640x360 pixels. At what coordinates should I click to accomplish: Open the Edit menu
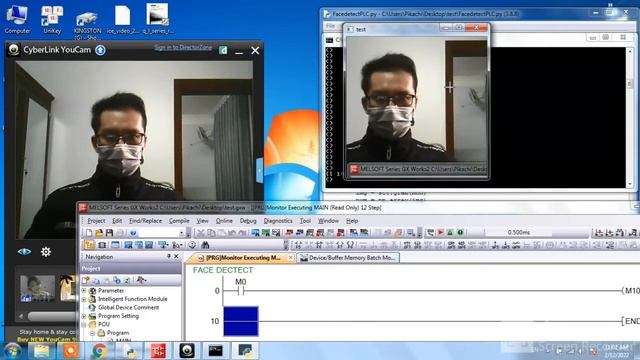(117, 221)
